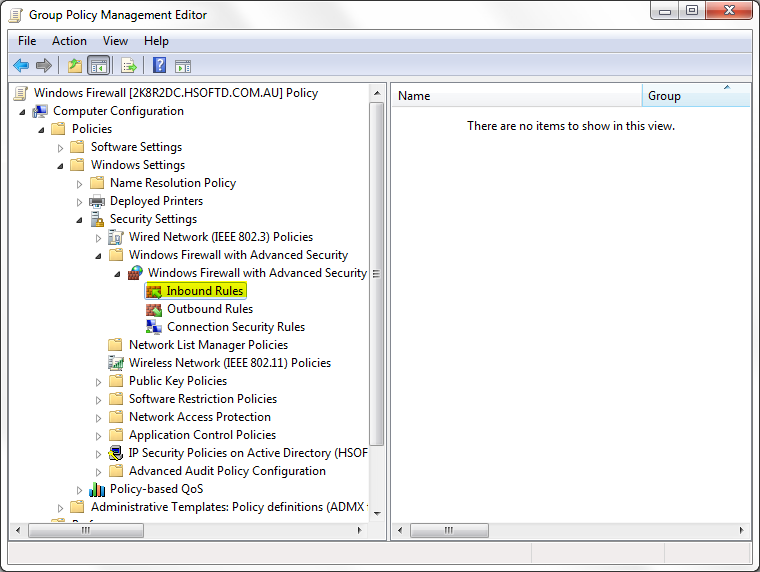Click the Policy-based QoS chart icon
The height and width of the screenshot is (572, 760).
[x=97, y=490]
